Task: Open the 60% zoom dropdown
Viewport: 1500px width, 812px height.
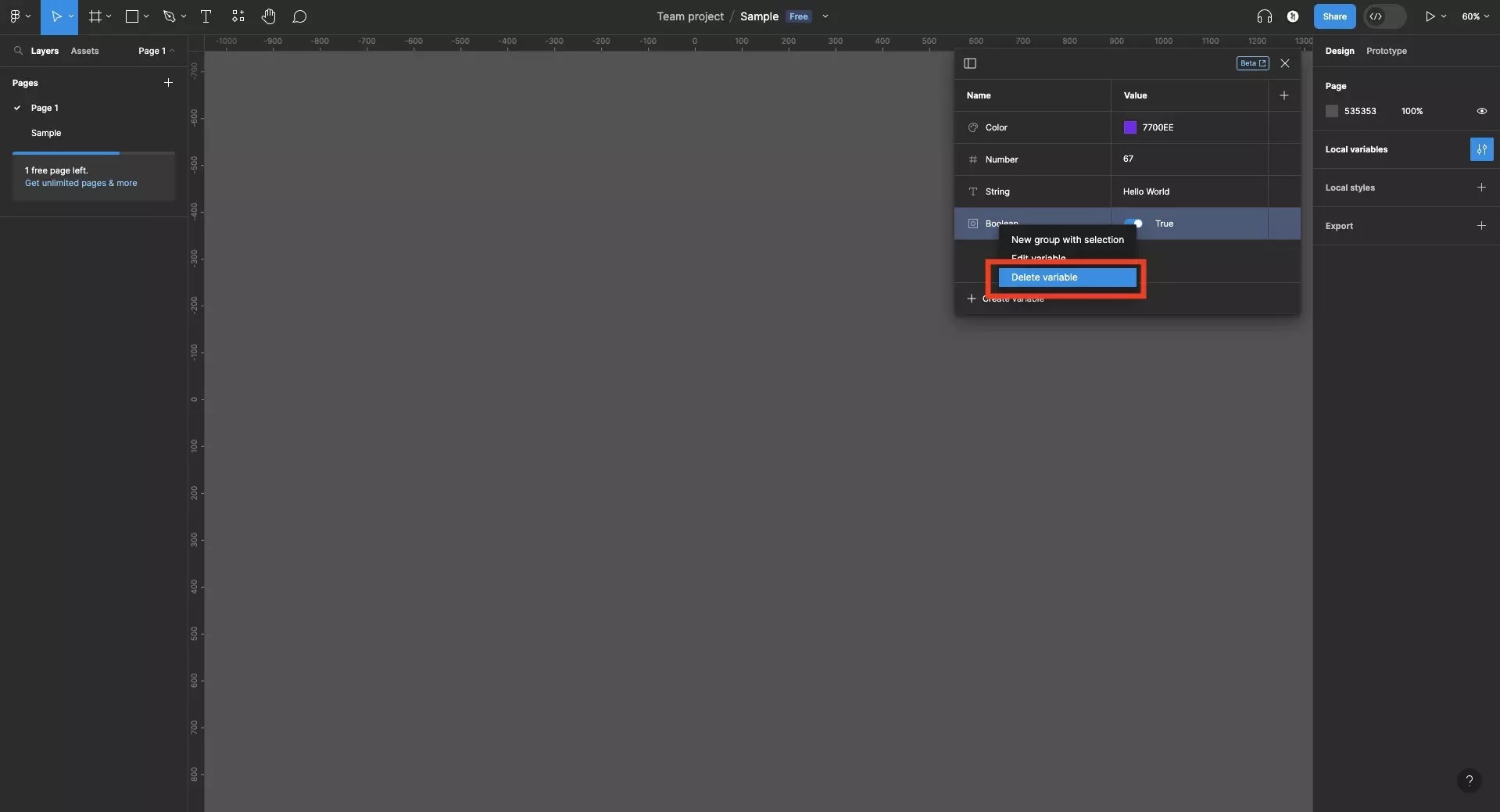Action: click(1477, 16)
